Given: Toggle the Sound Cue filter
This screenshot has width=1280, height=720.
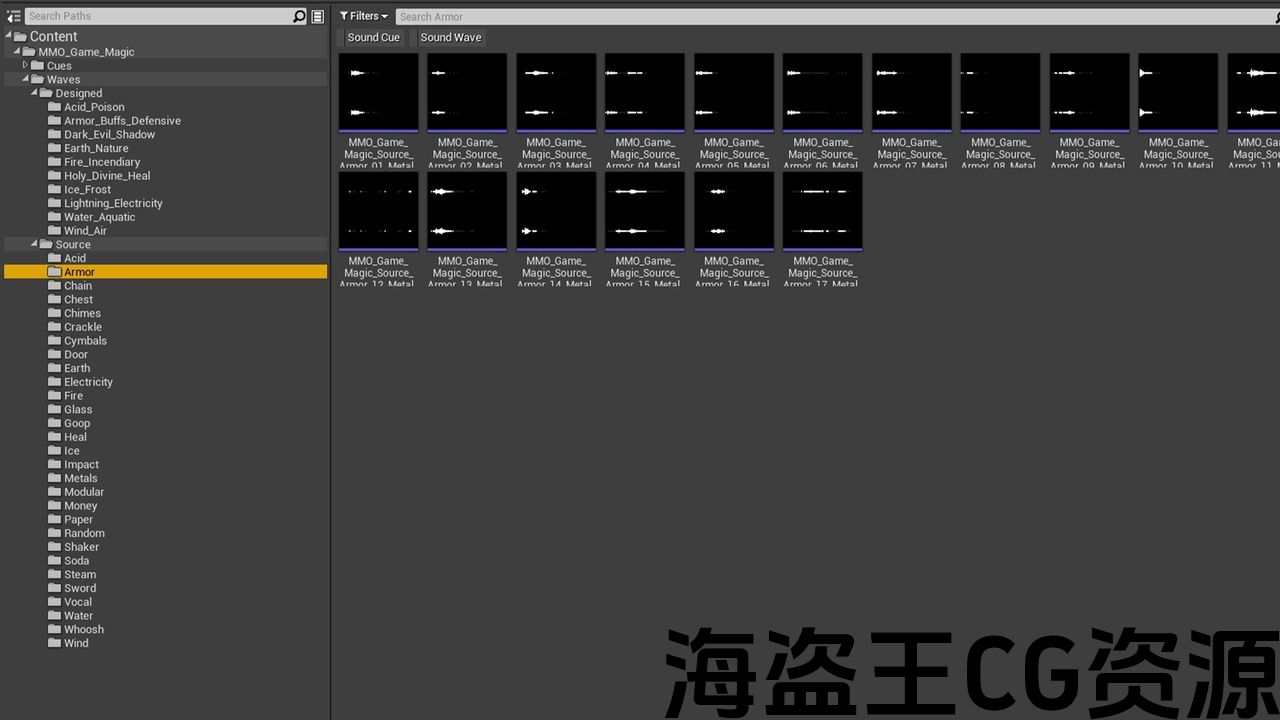Looking at the screenshot, I should (x=373, y=37).
